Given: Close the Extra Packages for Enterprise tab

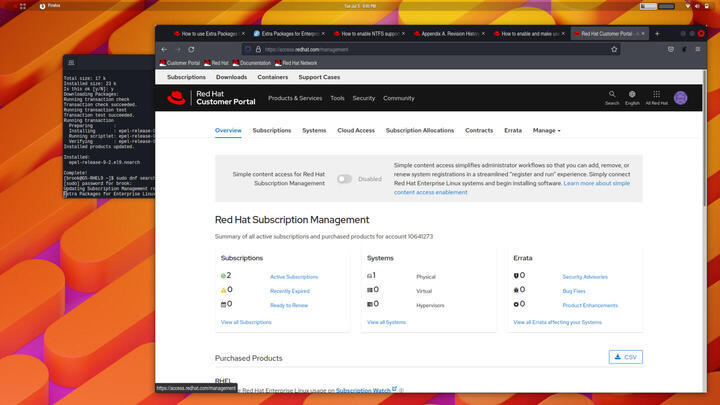Looking at the screenshot, I should [323, 34].
